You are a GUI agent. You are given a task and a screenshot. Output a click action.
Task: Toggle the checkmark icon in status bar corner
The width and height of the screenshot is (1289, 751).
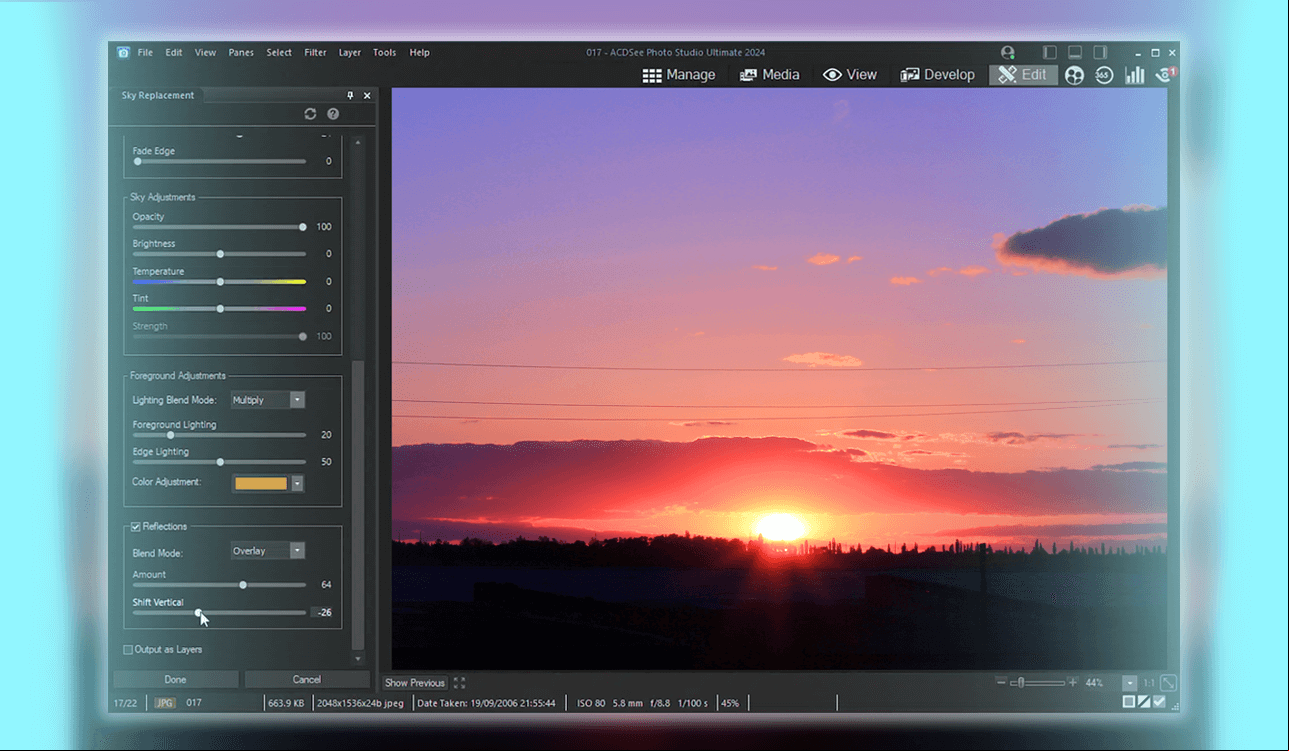1159,702
